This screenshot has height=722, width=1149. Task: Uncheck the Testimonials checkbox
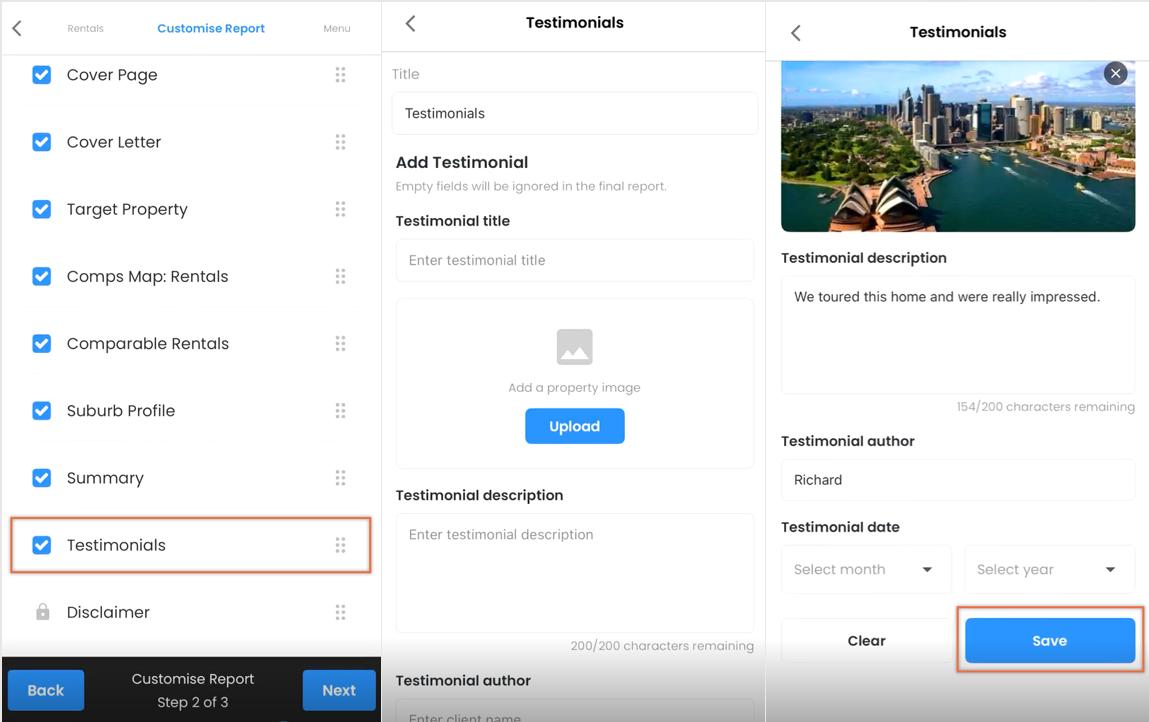[x=42, y=545]
